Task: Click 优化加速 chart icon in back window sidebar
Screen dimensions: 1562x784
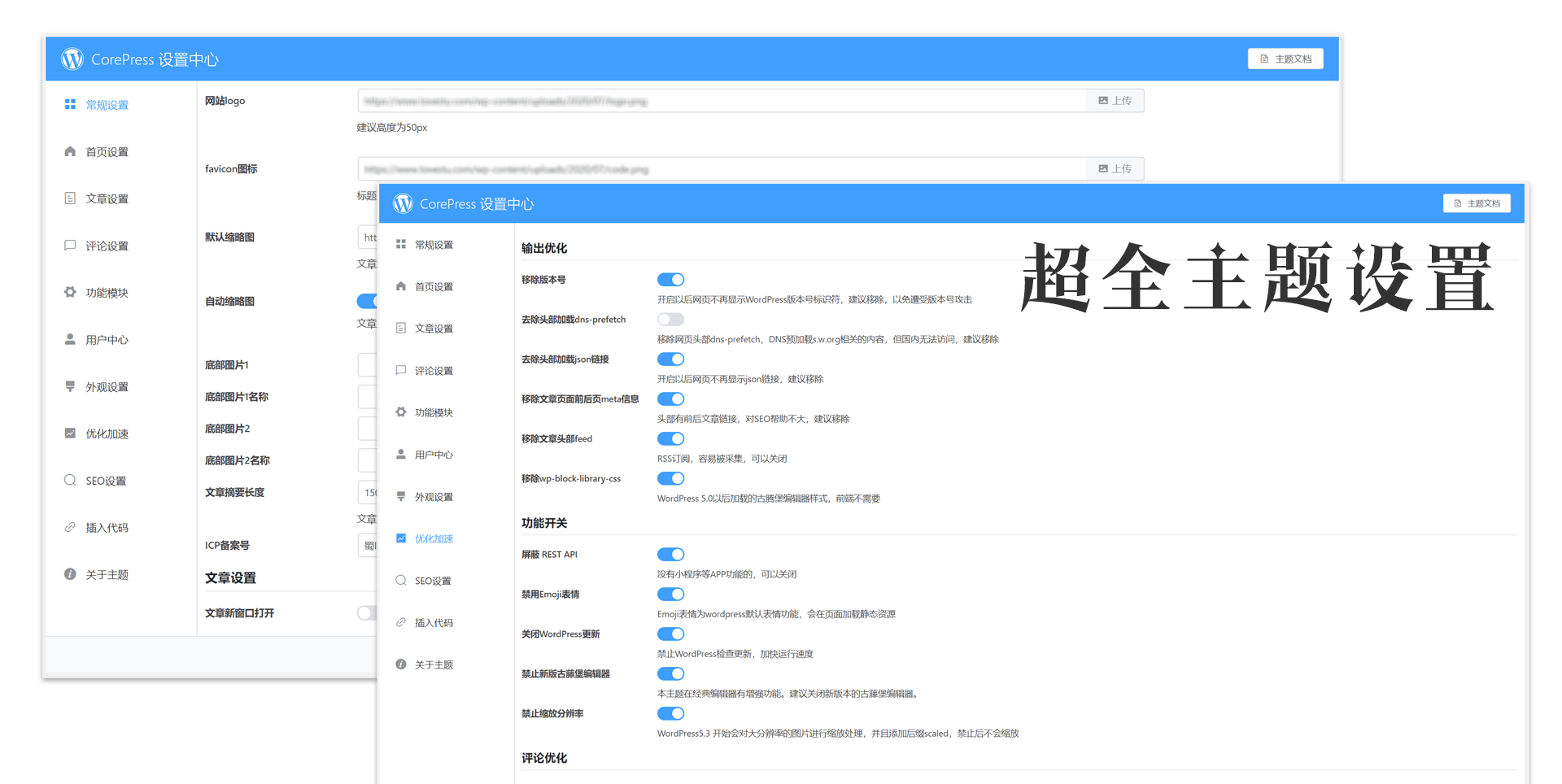Action: (x=70, y=433)
